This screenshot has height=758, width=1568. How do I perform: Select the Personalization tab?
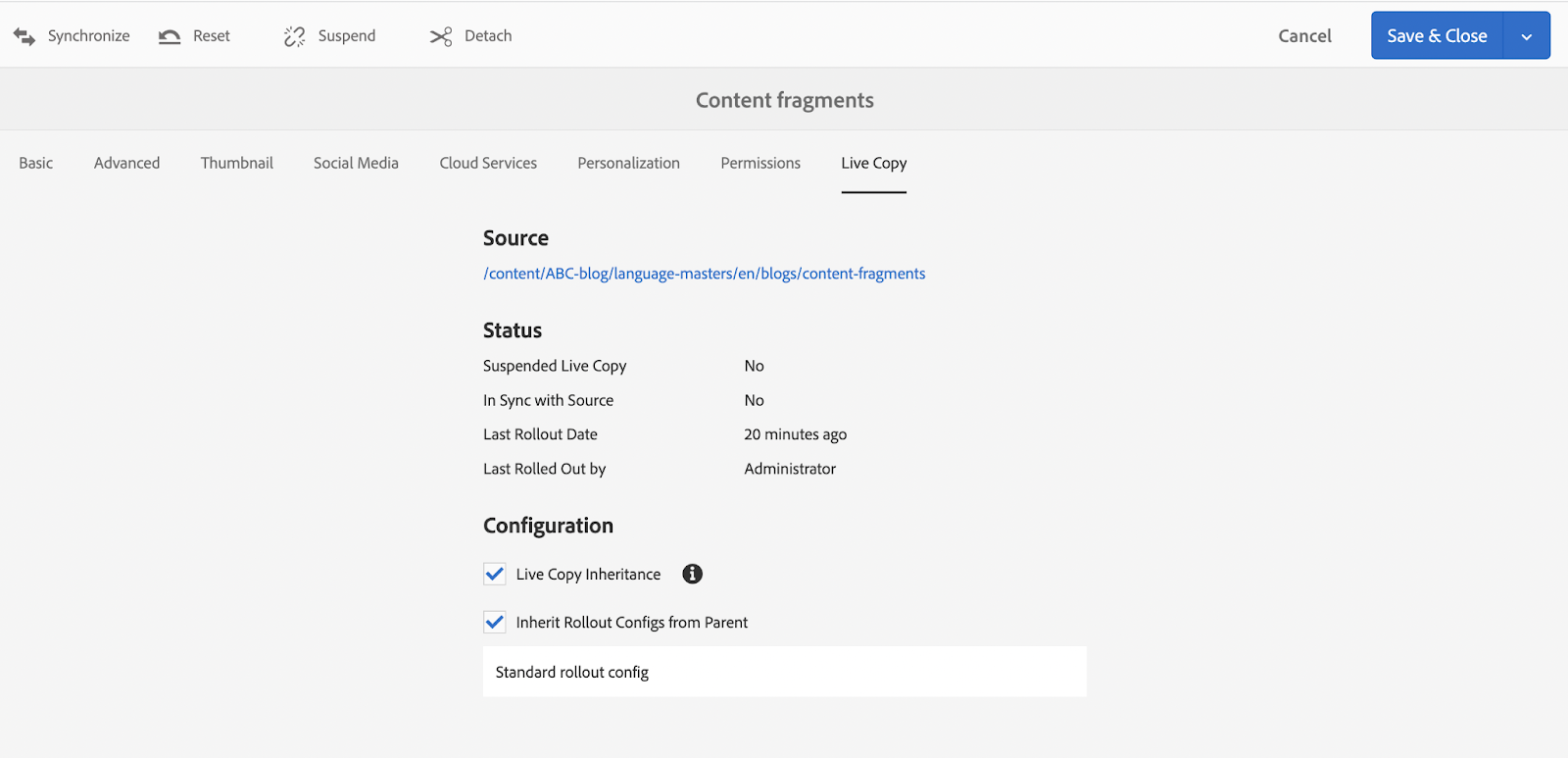[x=628, y=163]
